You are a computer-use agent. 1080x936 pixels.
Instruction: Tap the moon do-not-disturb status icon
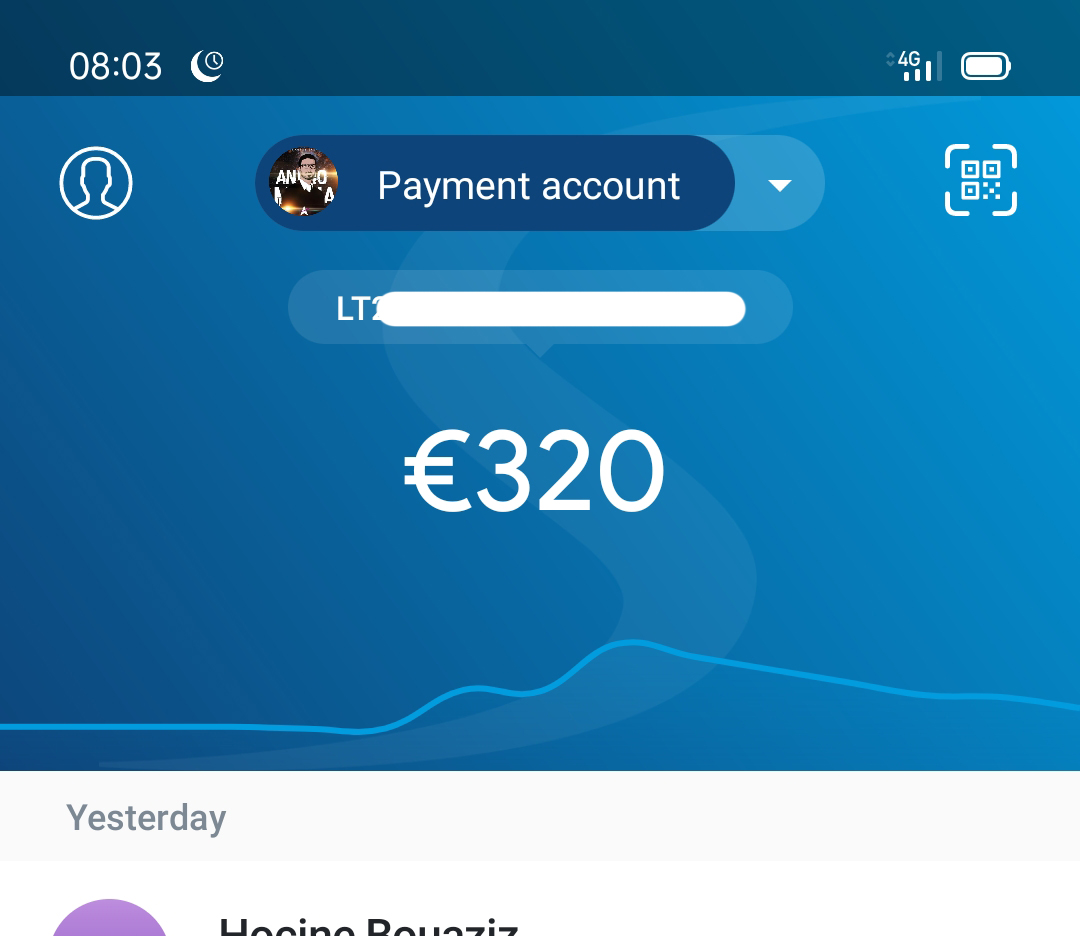click(x=207, y=66)
